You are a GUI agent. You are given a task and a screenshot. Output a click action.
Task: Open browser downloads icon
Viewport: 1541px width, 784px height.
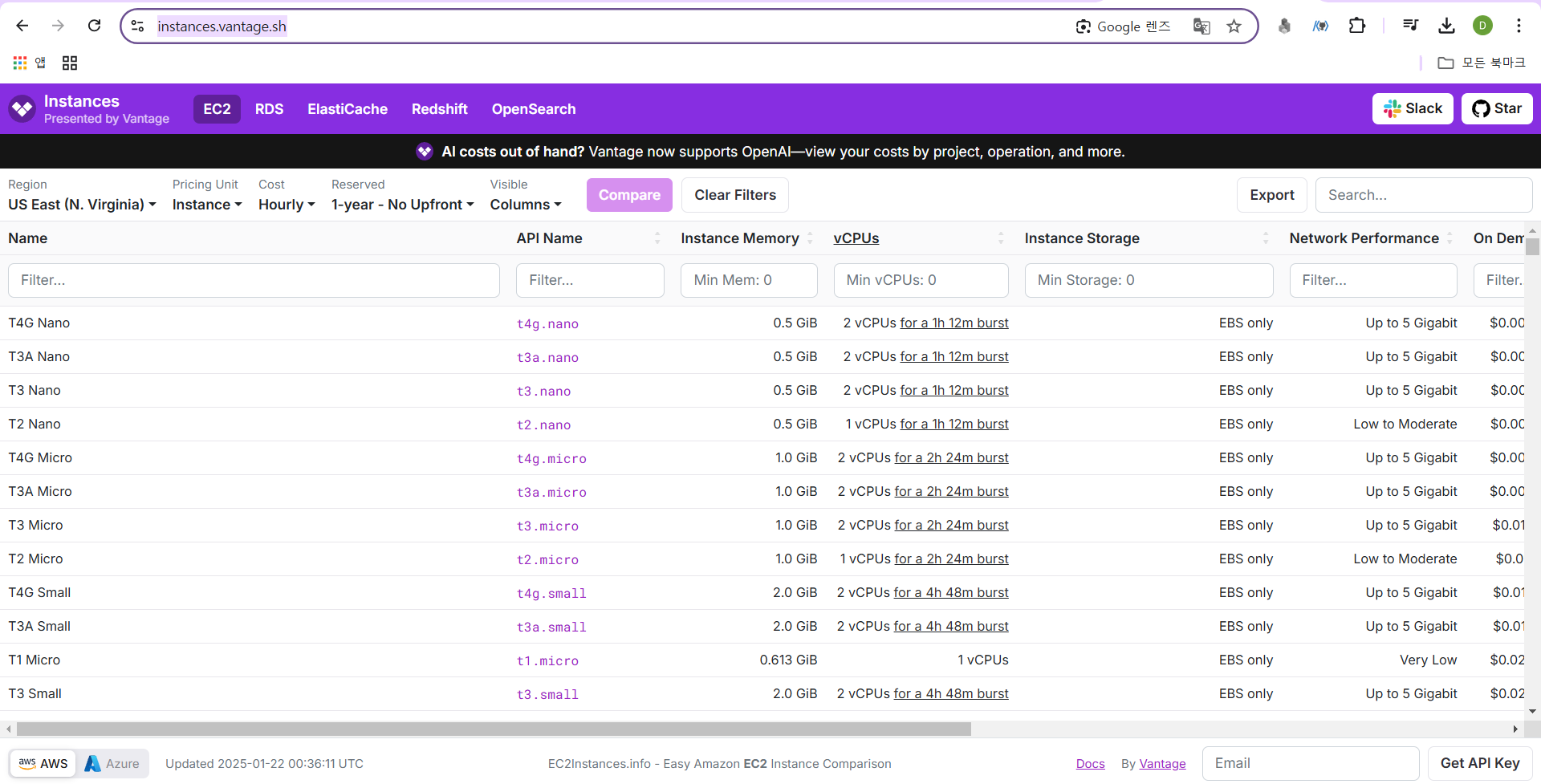(x=1446, y=26)
